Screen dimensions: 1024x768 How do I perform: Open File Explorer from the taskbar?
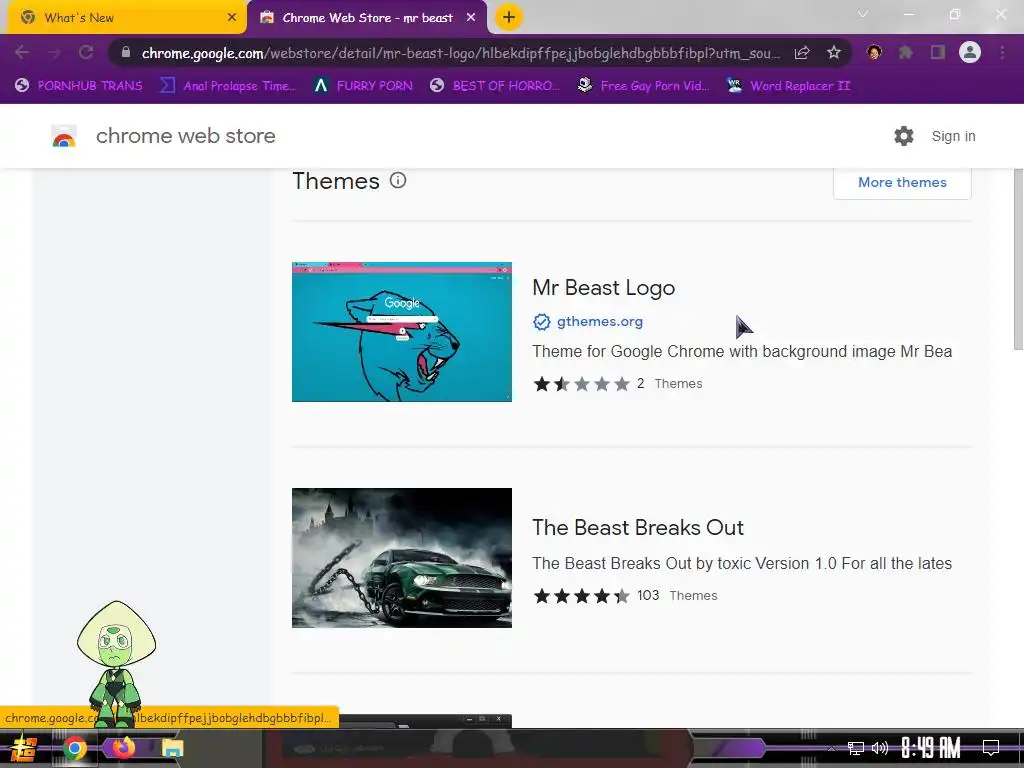tap(172, 748)
